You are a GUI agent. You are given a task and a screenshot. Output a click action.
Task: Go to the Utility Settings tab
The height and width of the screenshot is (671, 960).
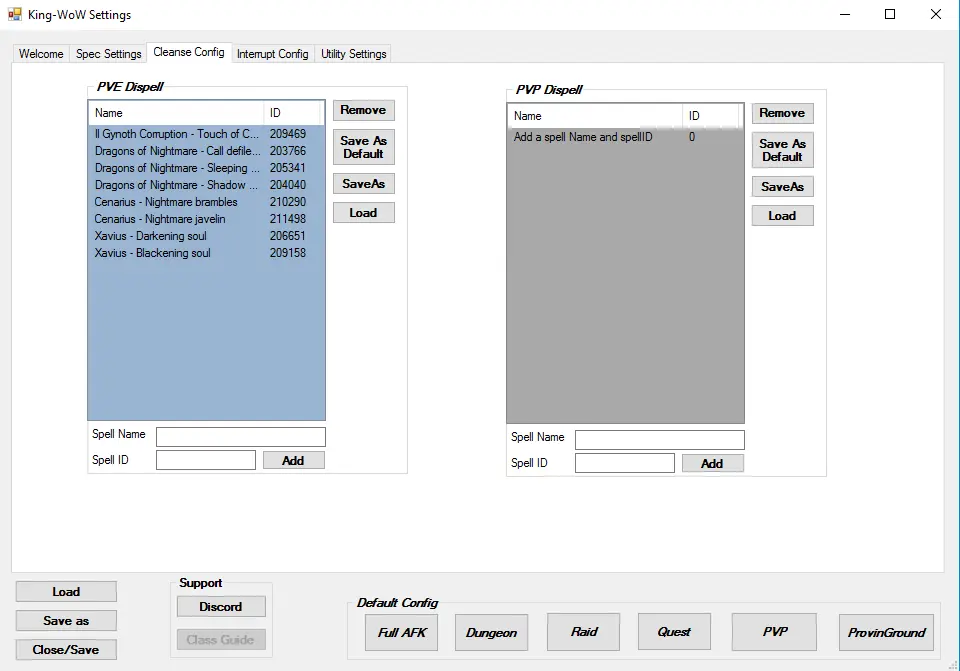[353, 54]
